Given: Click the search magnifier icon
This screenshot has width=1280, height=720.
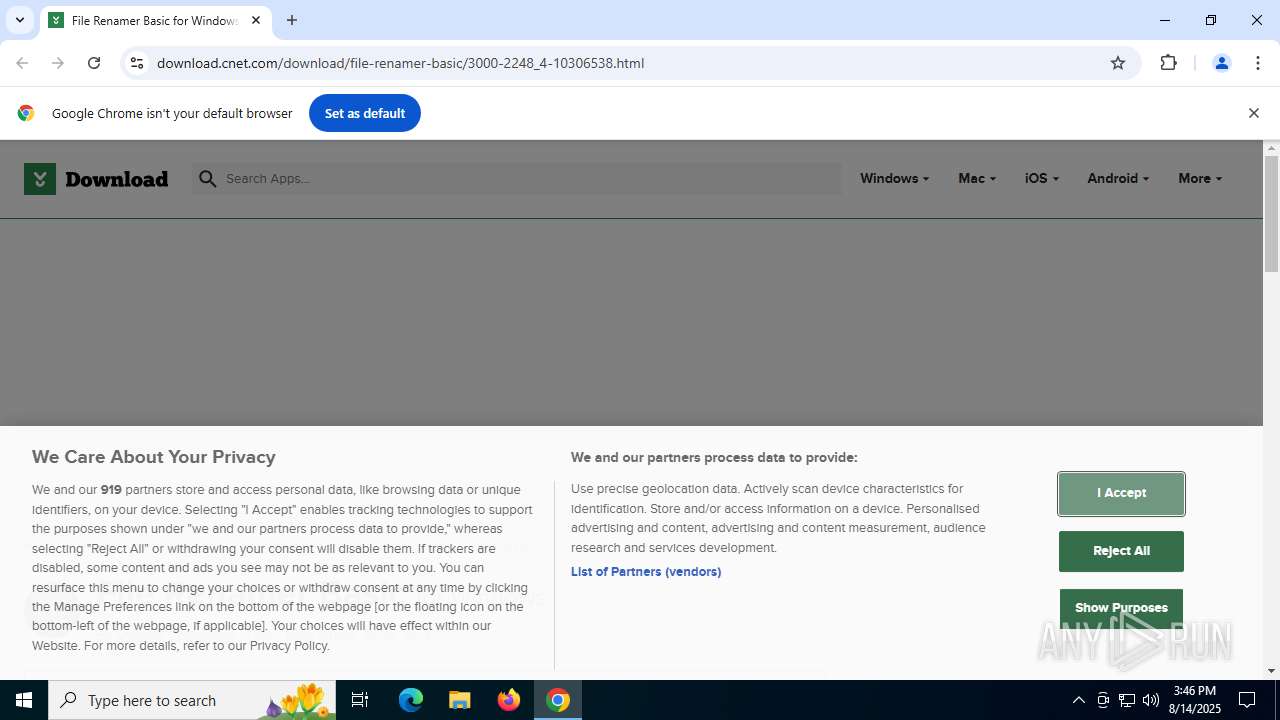Looking at the screenshot, I should (x=207, y=178).
